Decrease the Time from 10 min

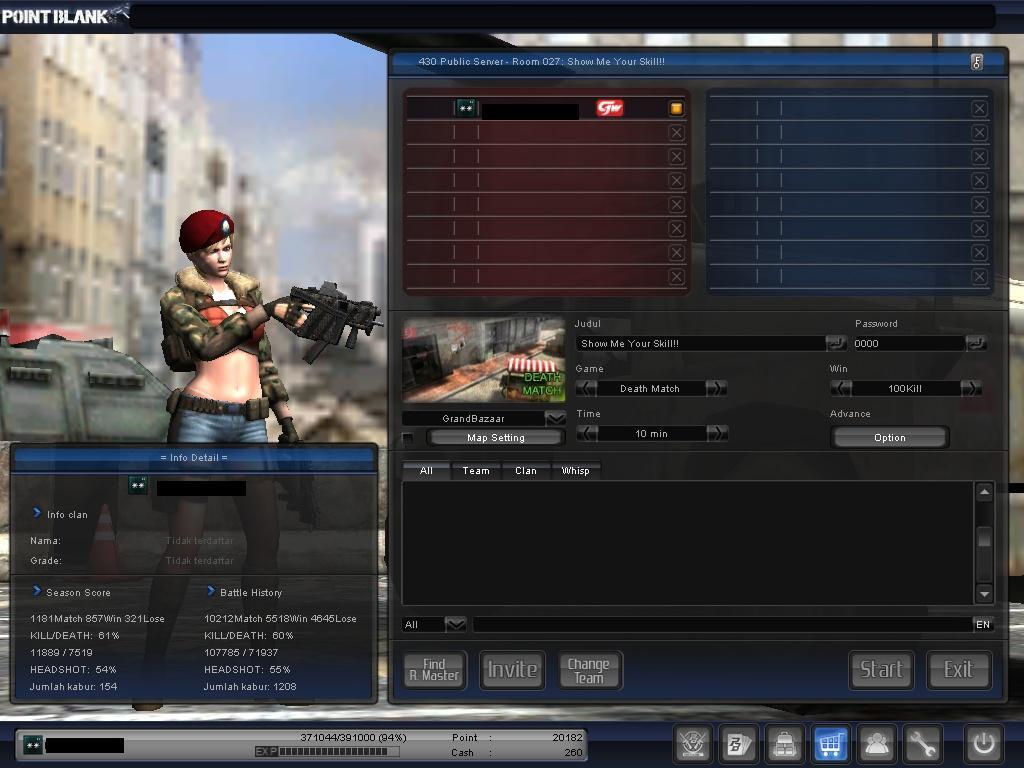coord(586,434)
